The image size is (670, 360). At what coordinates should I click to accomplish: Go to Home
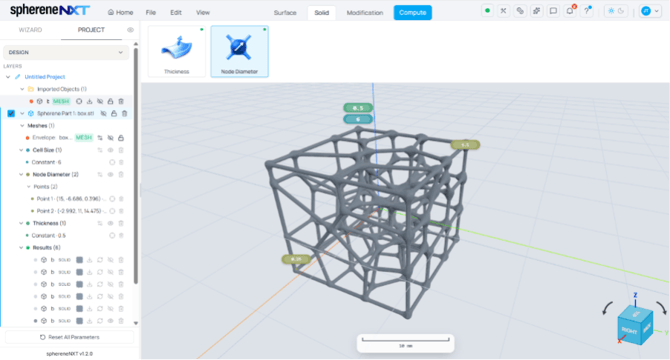click(x=120, y=12)
